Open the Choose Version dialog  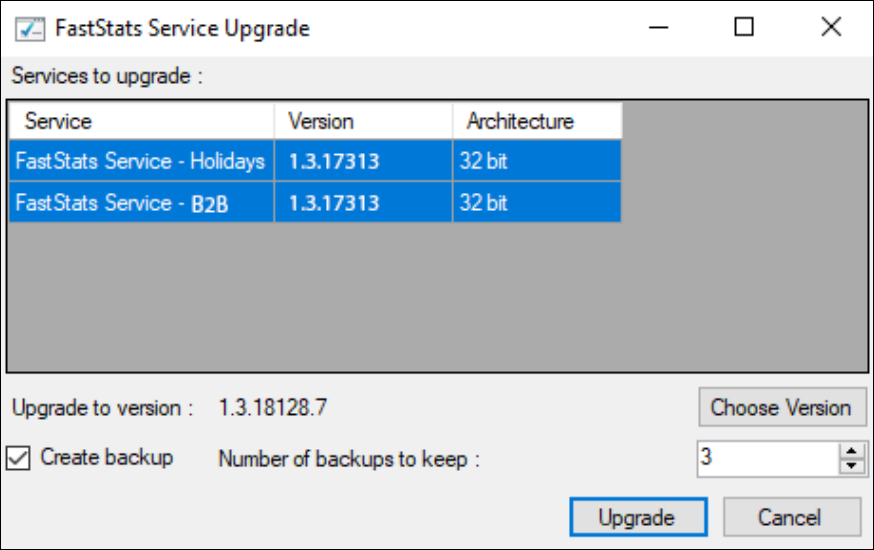click(782, 407)
